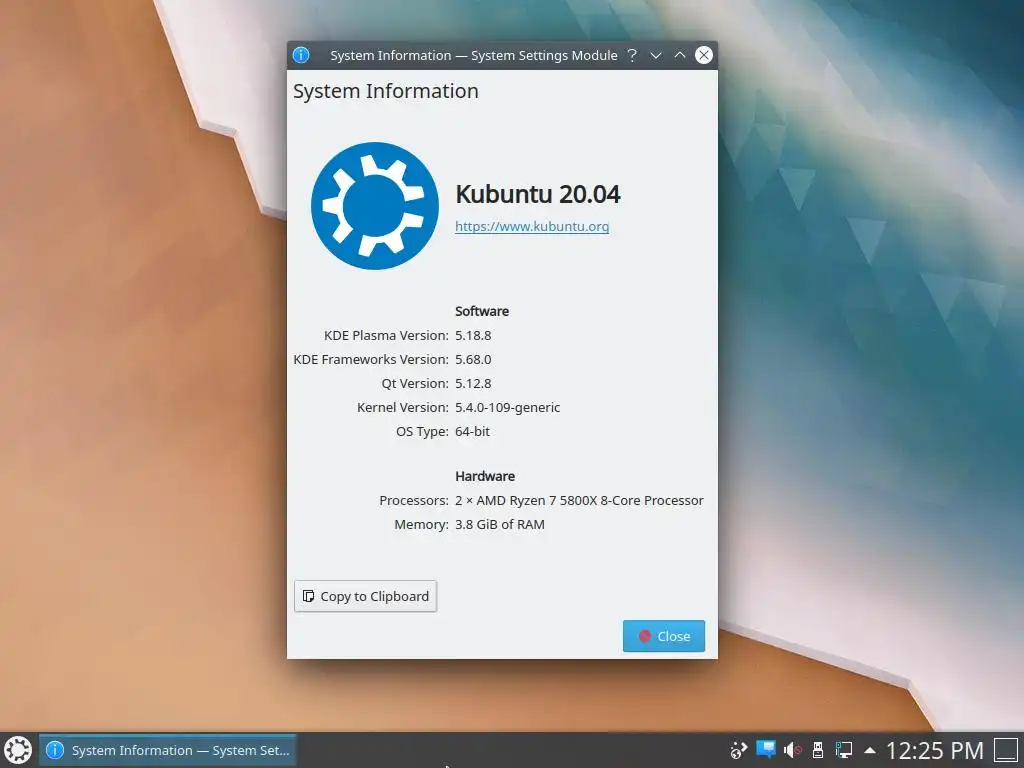Close window with titlebar X button
Image resolution: width=1024 pixels, height=768 pixels.
[703, 55]
